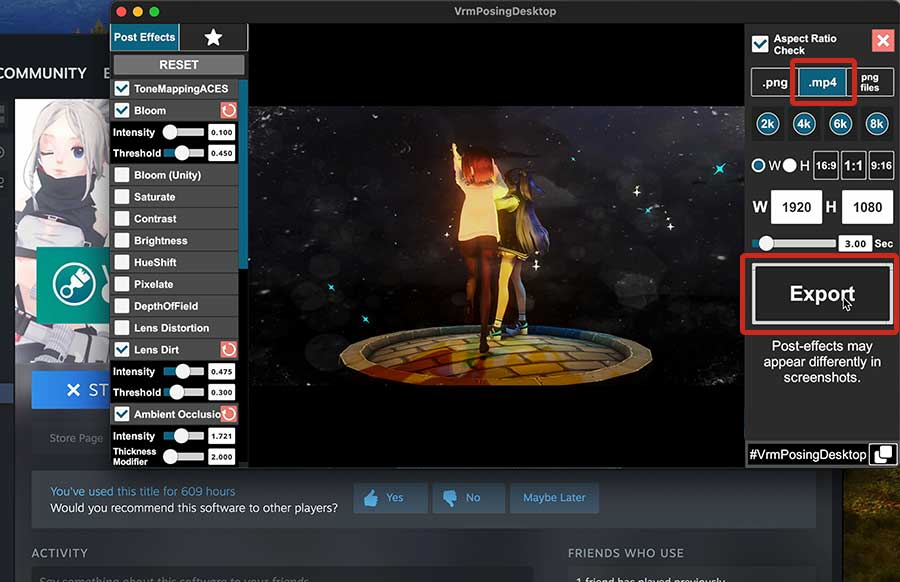Adjust the Bloom Threshold slider
The width and height of the screenshot is (900, 582).
pyautogui.click(x=183, y=153)
